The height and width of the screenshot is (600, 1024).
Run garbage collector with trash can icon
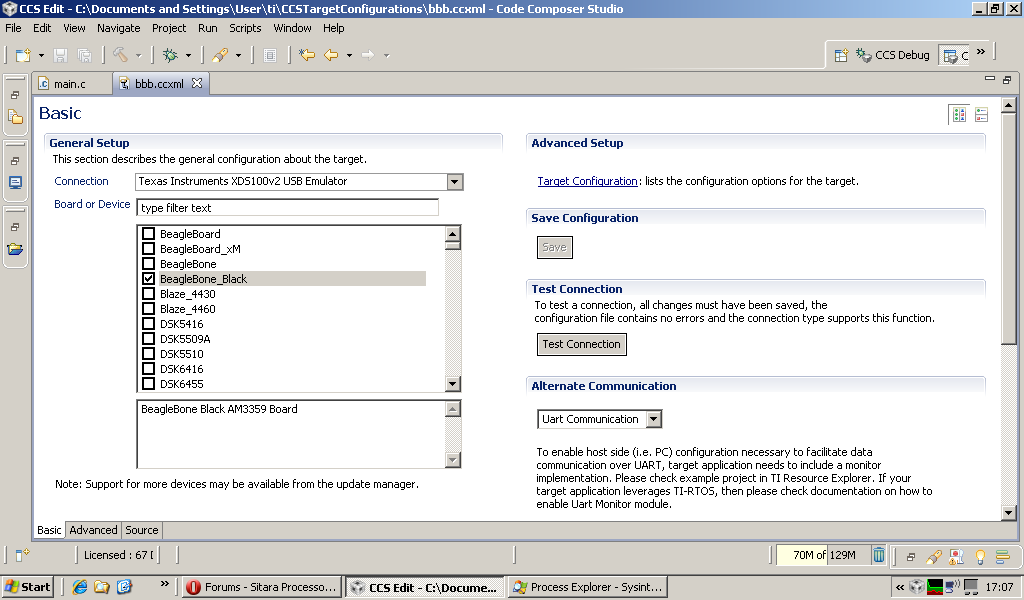click(x=879, y=555)
